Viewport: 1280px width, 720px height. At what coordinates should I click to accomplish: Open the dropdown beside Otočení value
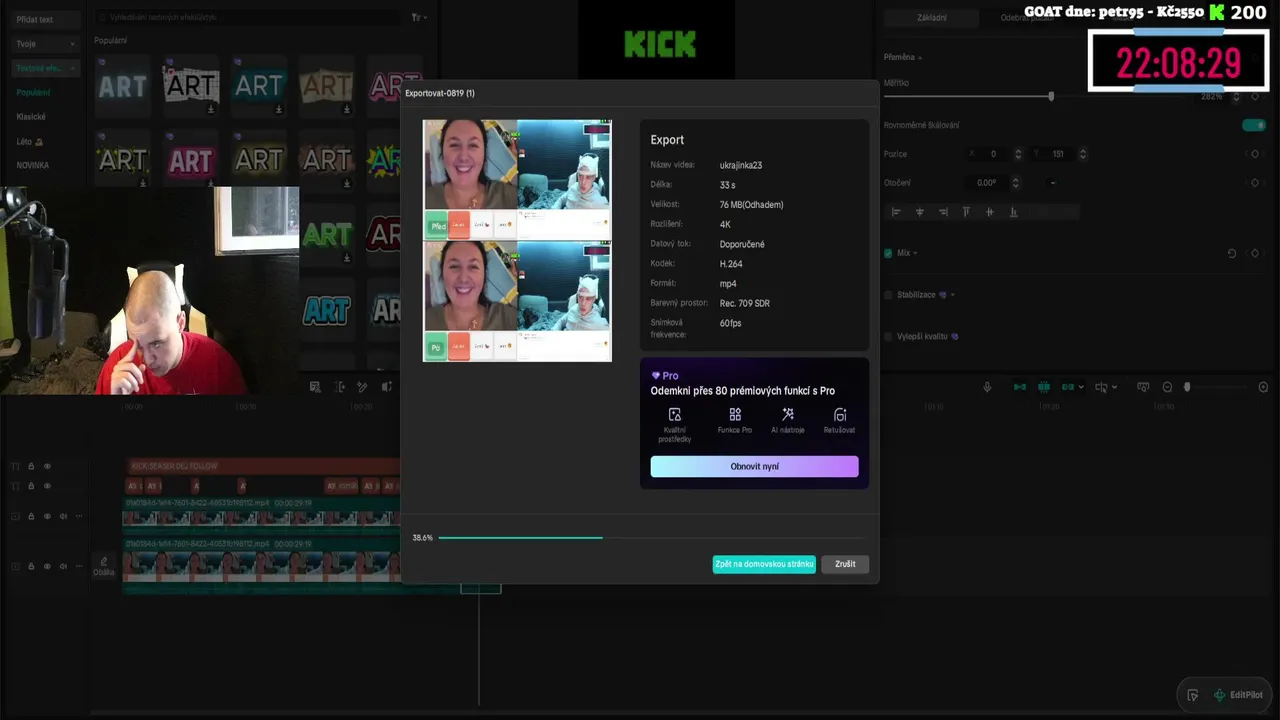[x=1052, y=183]
